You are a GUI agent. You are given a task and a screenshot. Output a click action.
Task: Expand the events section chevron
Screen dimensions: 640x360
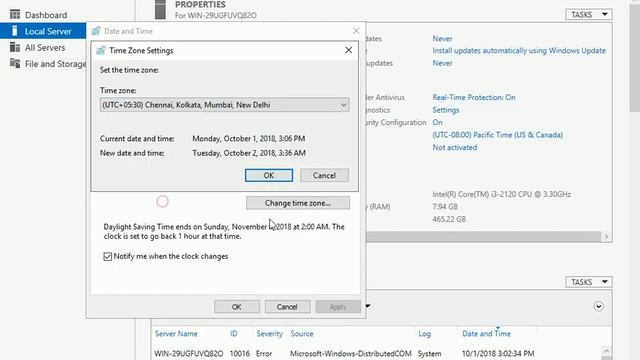click(598, 306)
